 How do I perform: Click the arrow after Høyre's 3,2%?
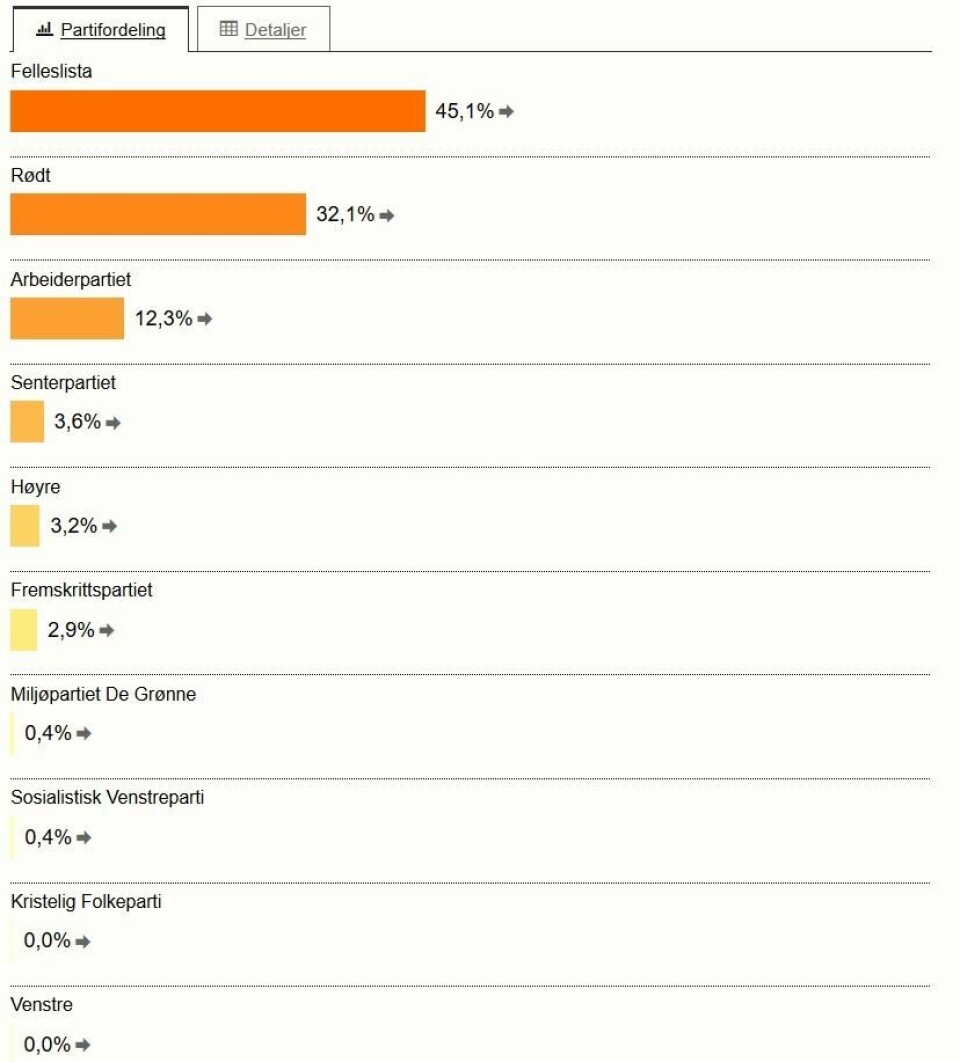click(x=110, y=526)
